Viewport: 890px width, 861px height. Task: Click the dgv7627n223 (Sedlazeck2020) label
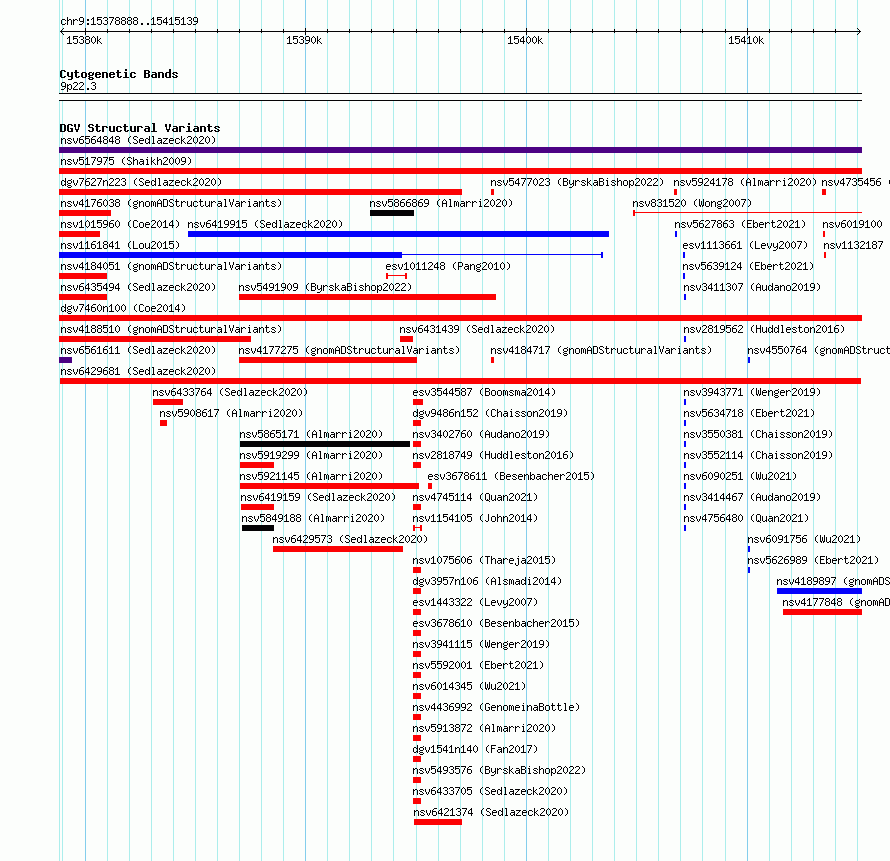(x=141, y=182)
